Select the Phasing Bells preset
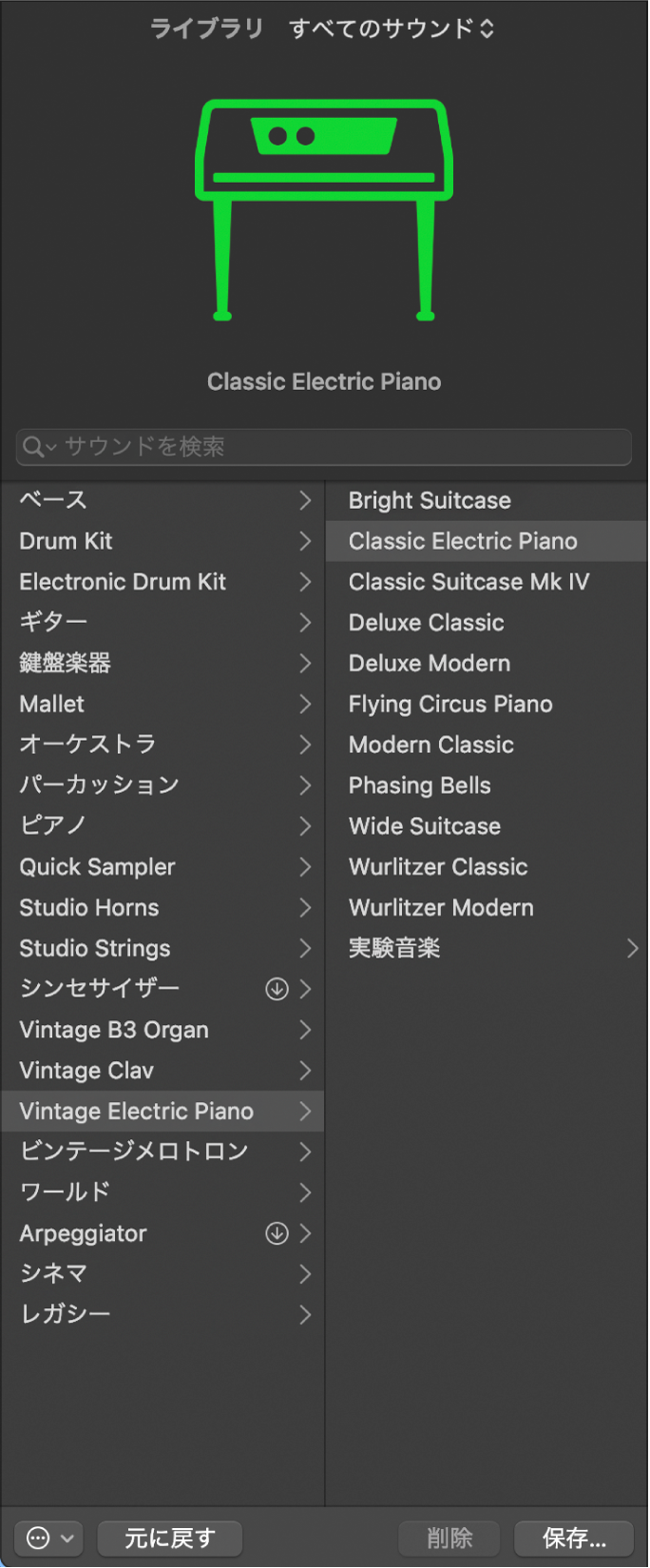Viewport: 650px width, 1568px height. (419, 785)
